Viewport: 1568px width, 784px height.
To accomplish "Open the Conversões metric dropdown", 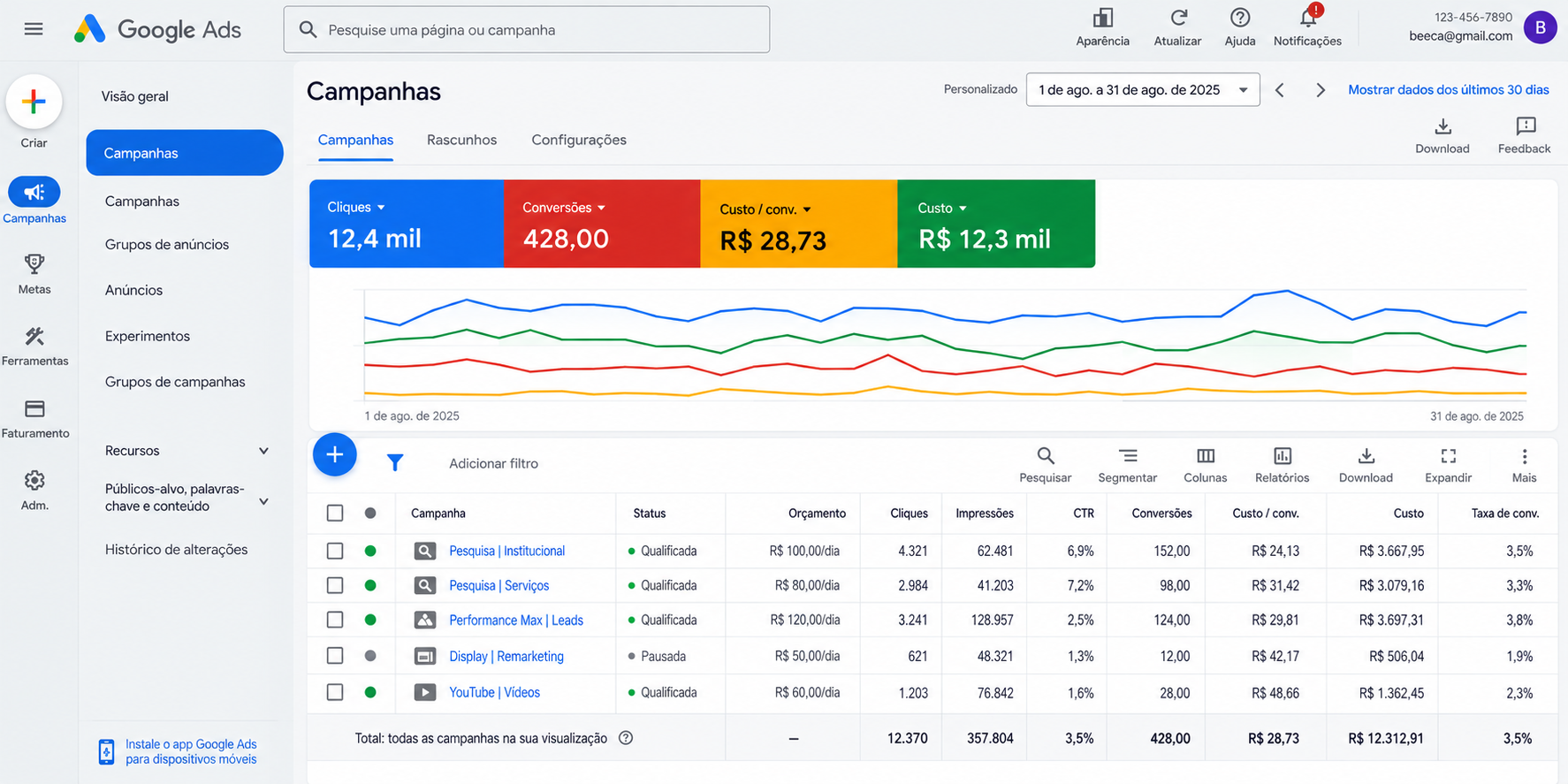I will pos(564,207).
